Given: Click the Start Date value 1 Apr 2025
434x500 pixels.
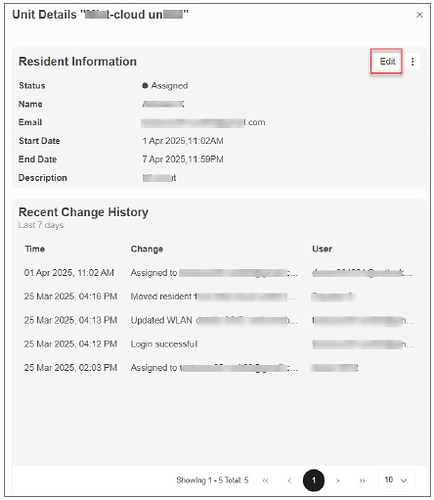Looking at the screenshot, I should (x=183, y=141).
